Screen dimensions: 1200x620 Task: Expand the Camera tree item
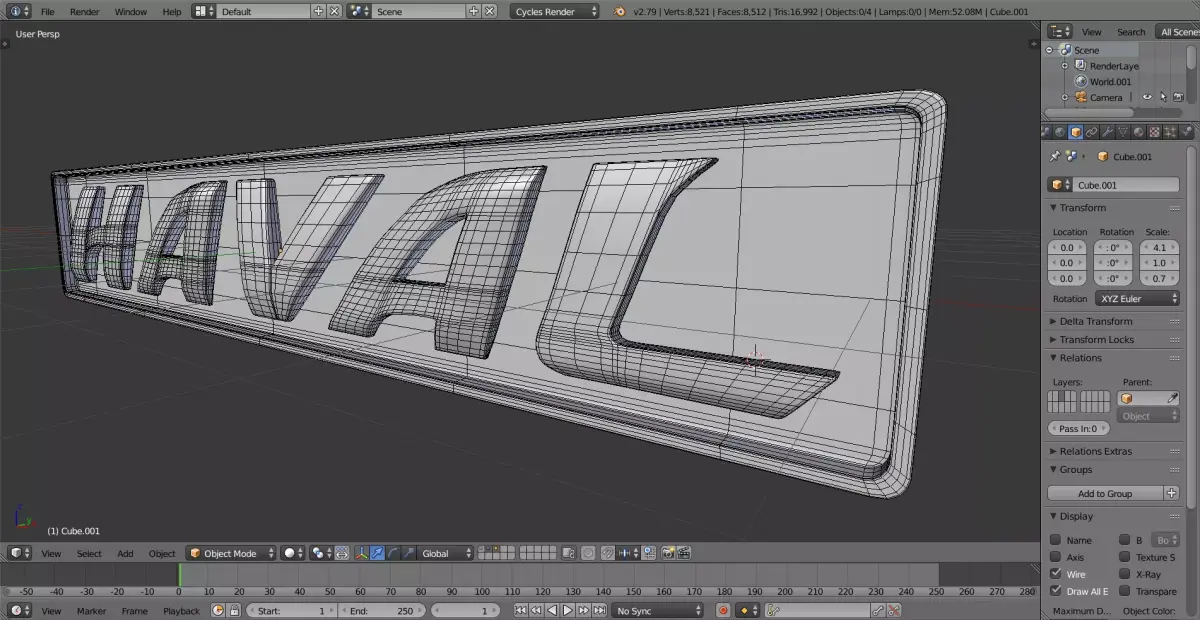tap(1065, 98)
